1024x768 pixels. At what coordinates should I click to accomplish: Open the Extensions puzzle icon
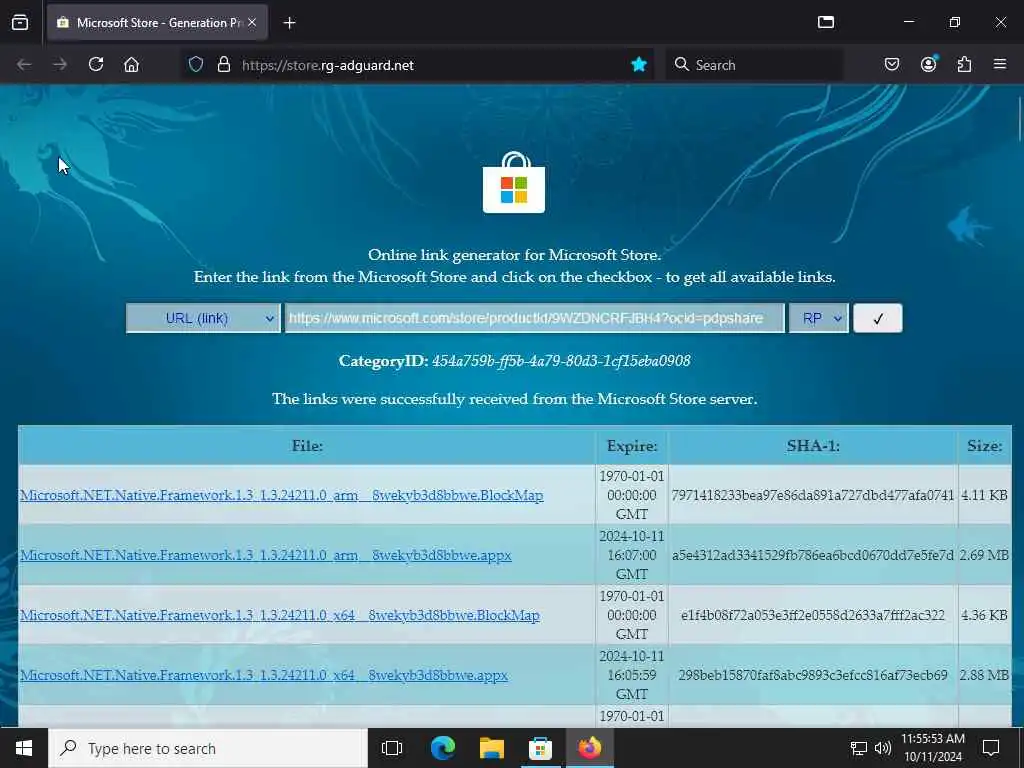click(x=964, y=65)
